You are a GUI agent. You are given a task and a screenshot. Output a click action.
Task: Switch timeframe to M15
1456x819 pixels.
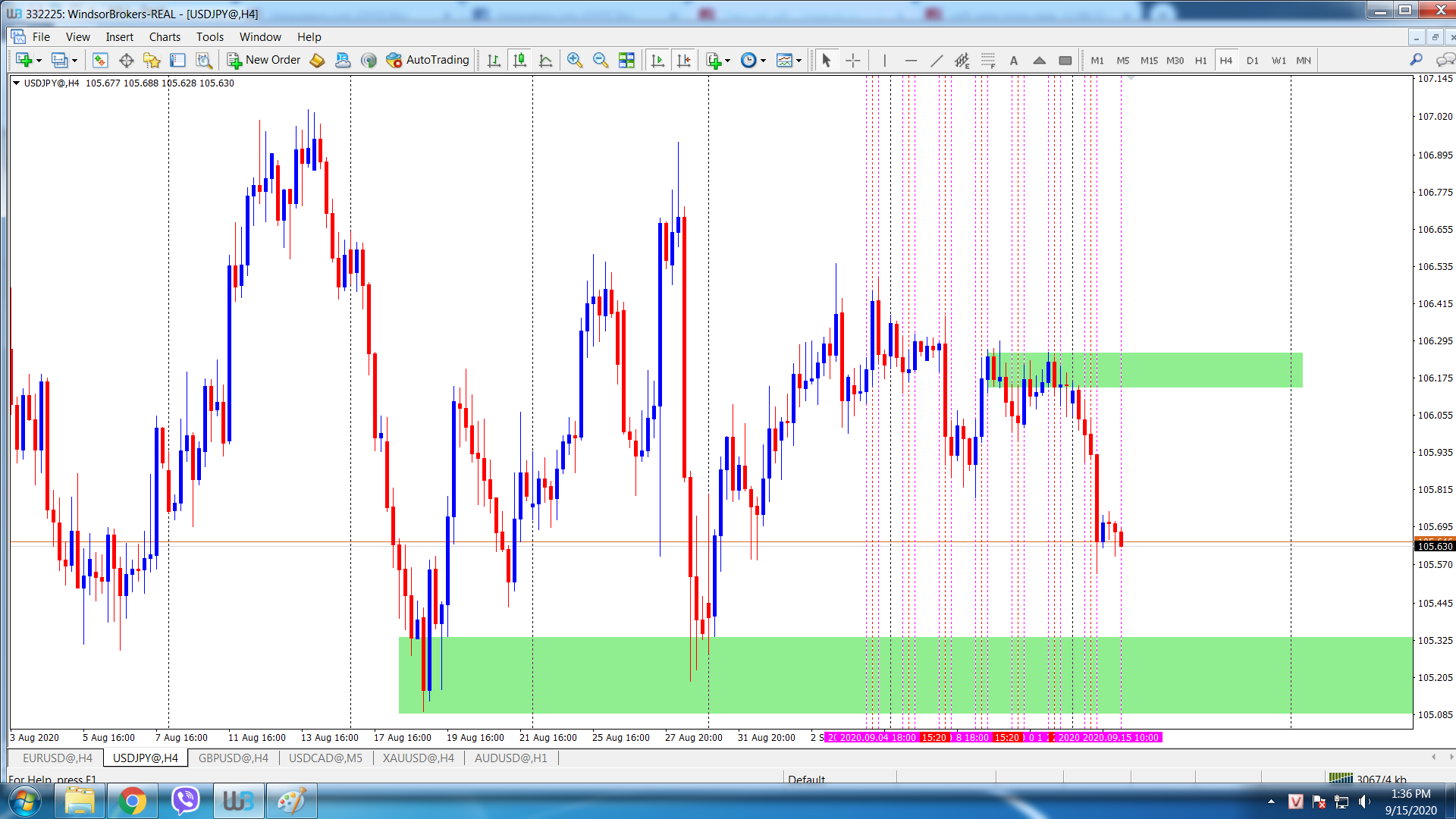pyautogui.click(x=1149, y=61)
